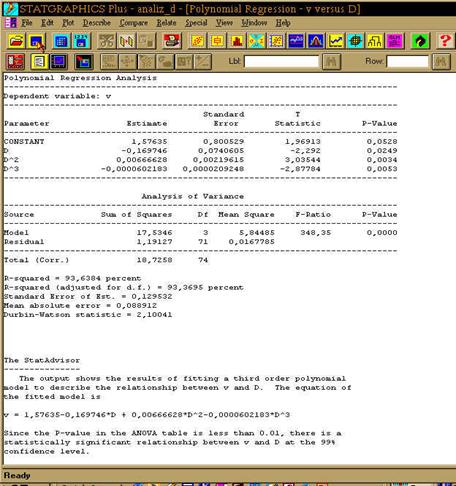This screenshot has width=456, height=486.
Task: Open the Special menu
Action: coord(196,23)
